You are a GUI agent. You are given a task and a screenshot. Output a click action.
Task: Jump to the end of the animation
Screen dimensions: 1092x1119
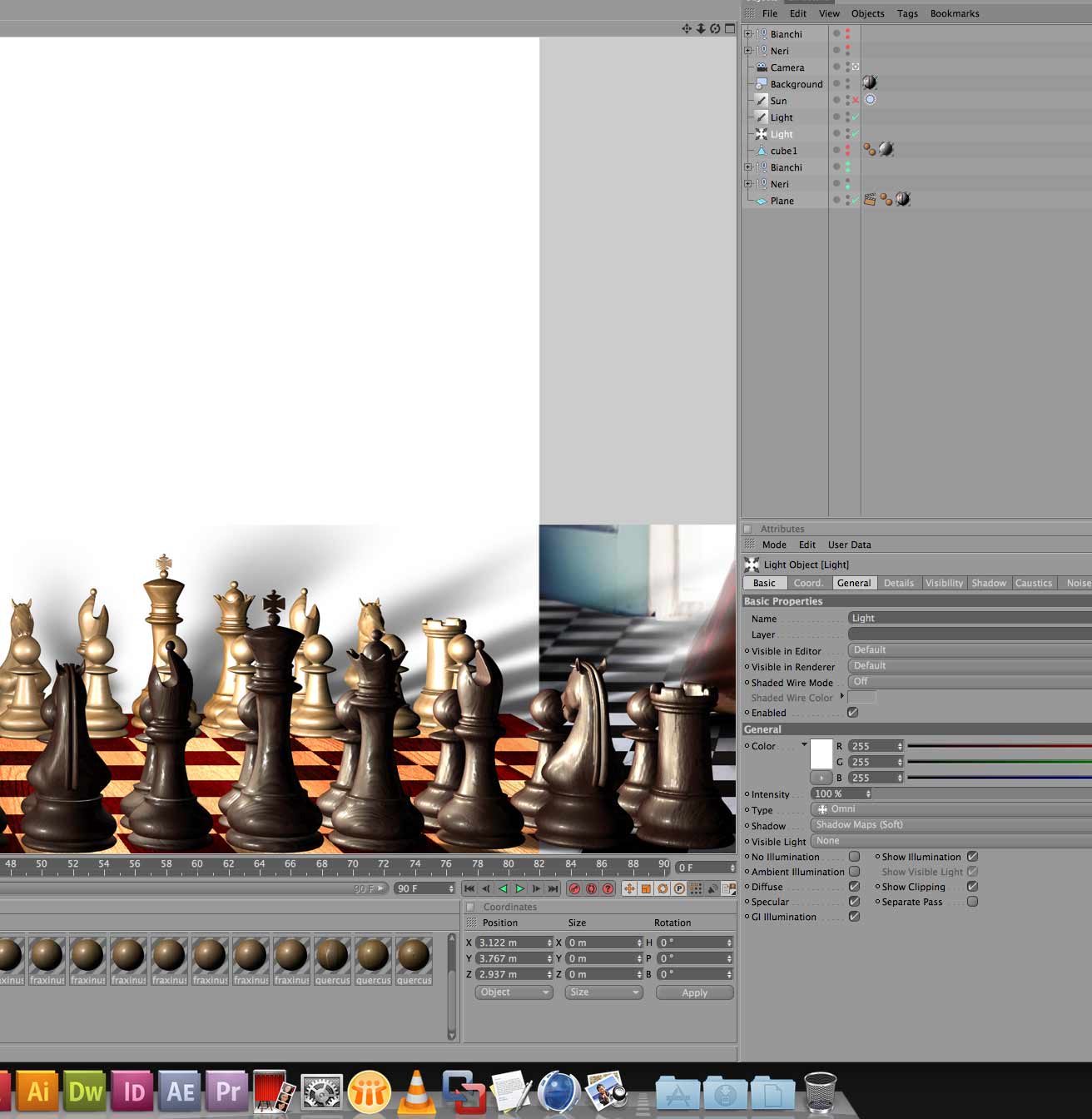[x=553, y=889]
